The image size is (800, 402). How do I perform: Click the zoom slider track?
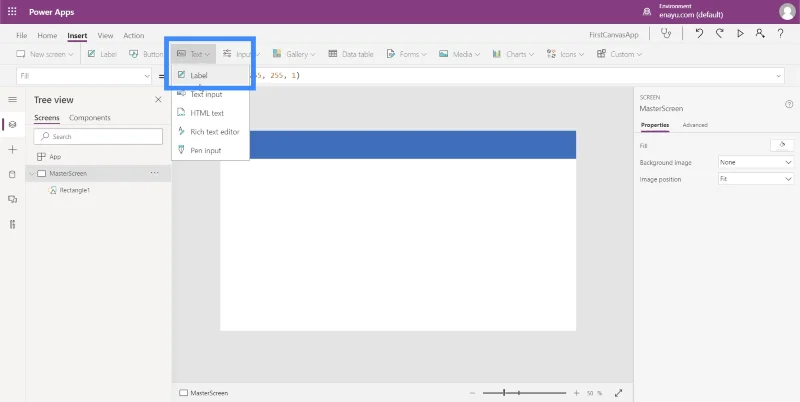pos(524,393)
